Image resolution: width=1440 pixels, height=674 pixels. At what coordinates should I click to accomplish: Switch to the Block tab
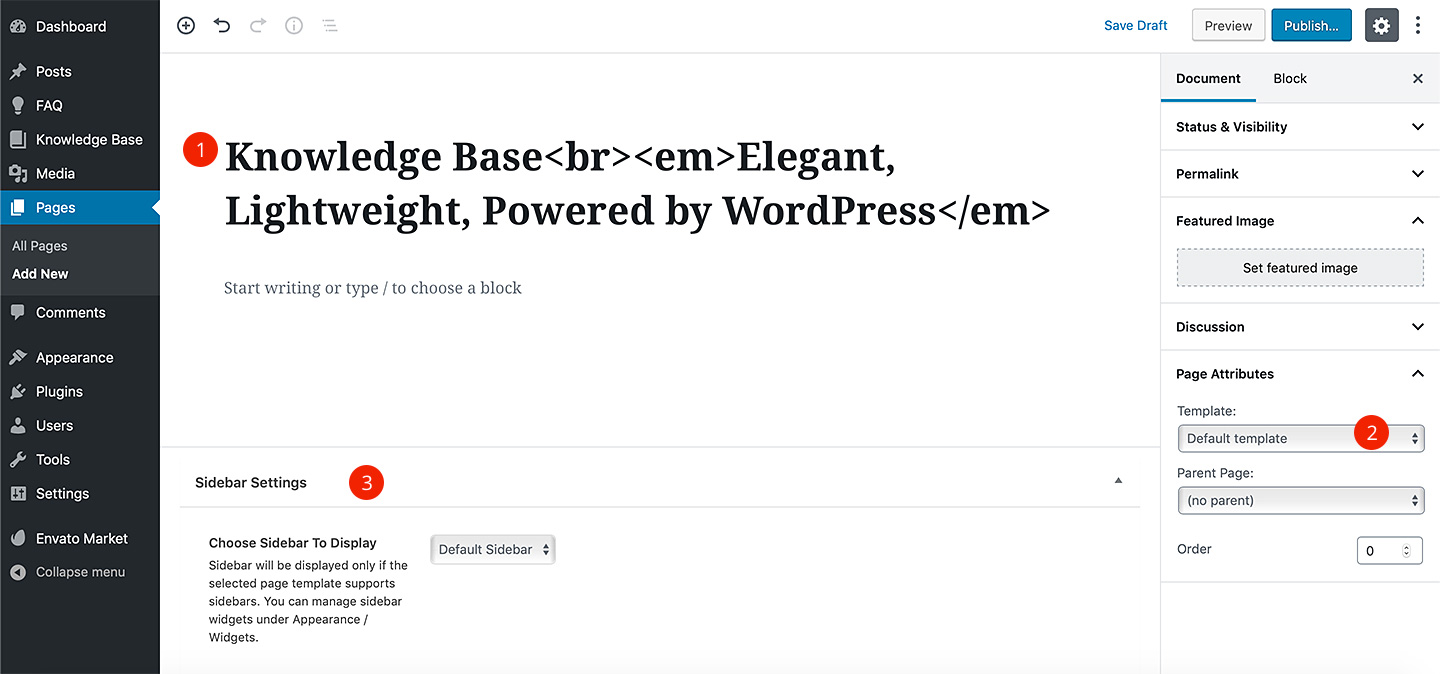pos(1290,78)
